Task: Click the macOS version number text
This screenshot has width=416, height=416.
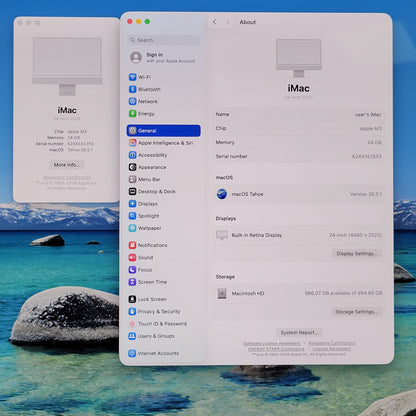Action: click(366, 194)
